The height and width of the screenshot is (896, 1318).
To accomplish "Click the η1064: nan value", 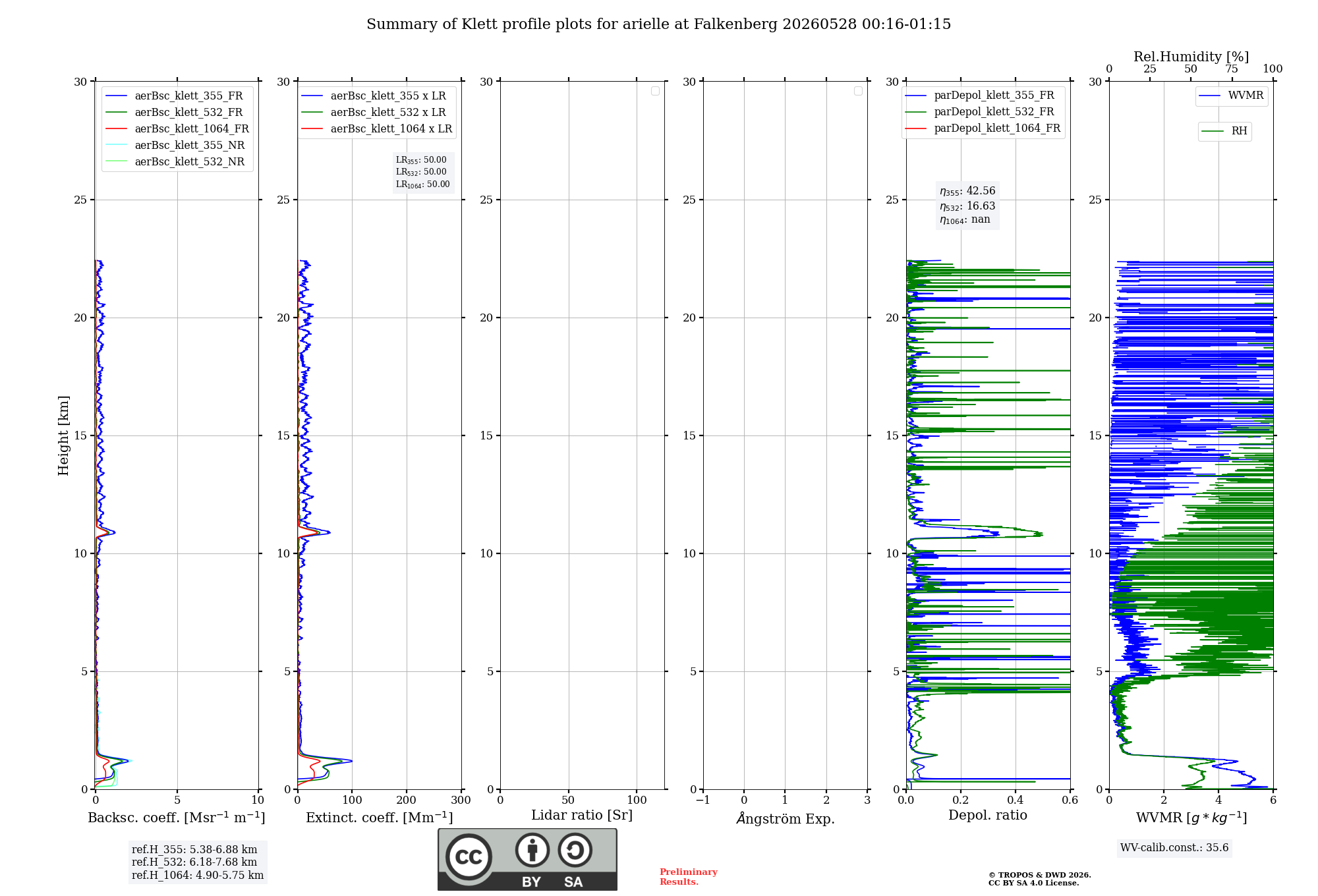I will 965,220.
